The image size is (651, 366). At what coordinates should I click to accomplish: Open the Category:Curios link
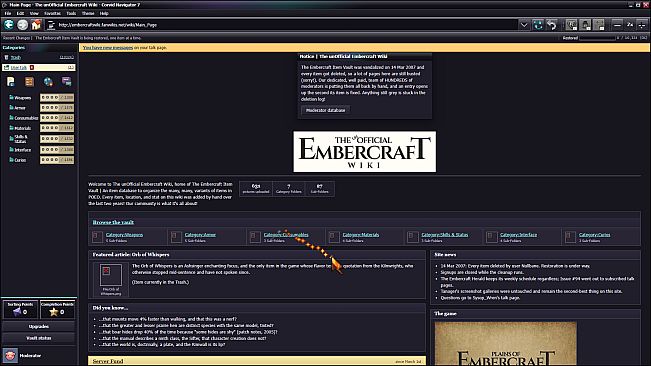tap(595, 235)
